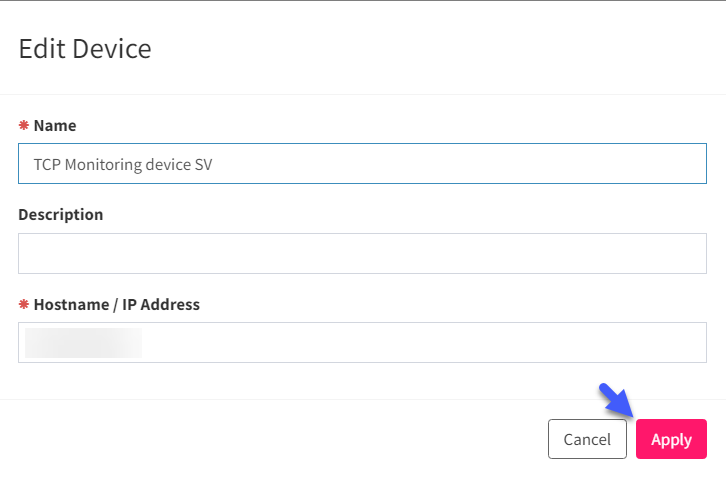Viewport: 726px width, 477px height.
Task: Focus the Name input field
Action: click(362, 164)
